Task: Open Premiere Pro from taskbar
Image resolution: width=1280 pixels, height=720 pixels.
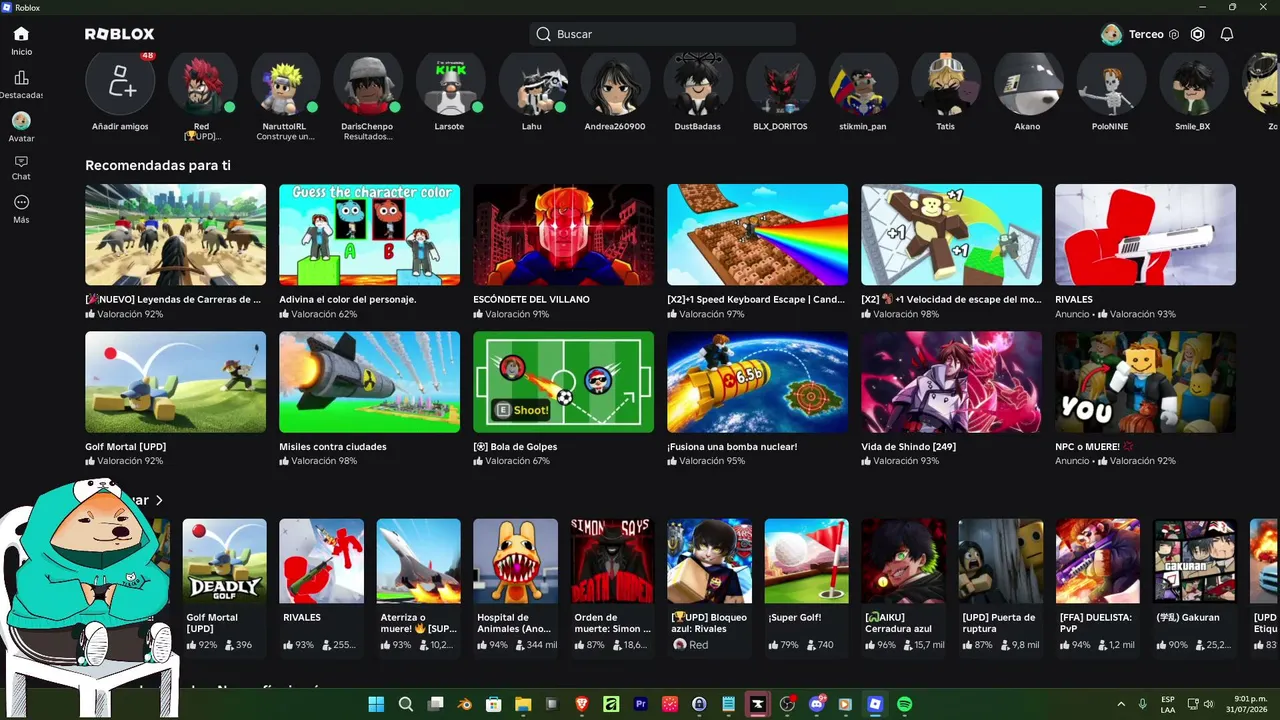Action: pyautogui.click(x=641, y=704)
